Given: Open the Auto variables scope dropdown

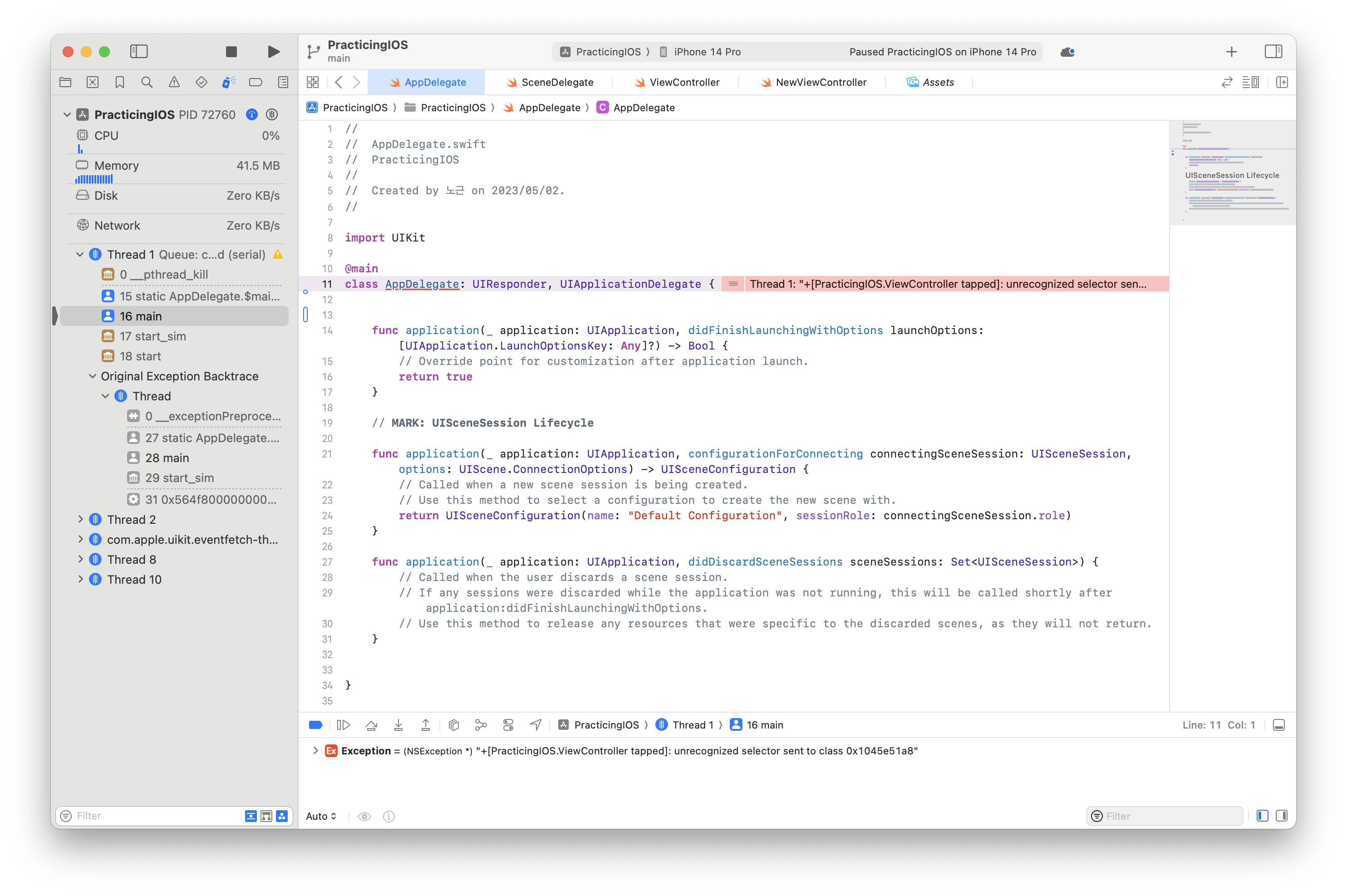Looking at the screenshot, I should [x=321, y=816].
